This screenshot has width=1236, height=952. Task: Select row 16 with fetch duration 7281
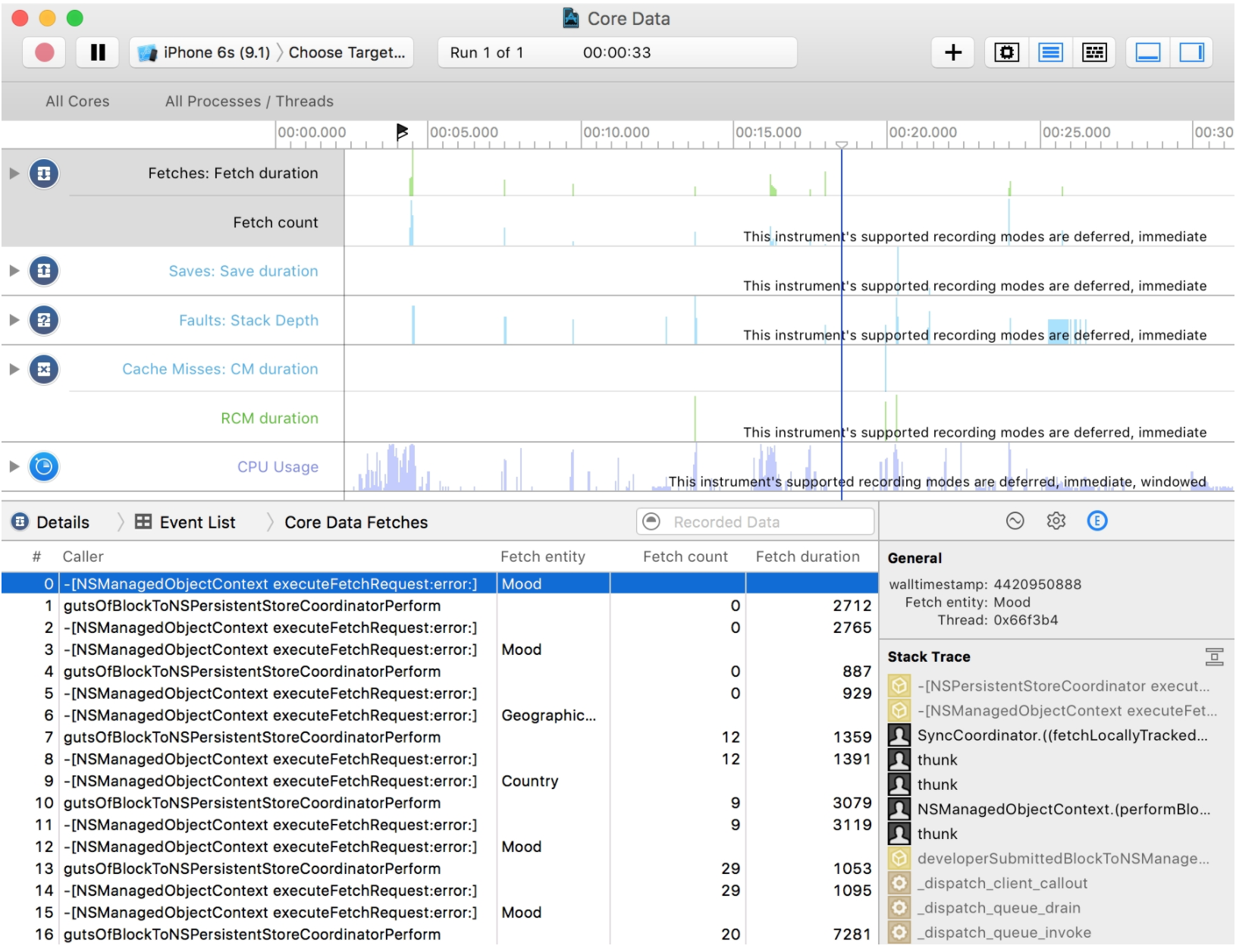[440, 935]
